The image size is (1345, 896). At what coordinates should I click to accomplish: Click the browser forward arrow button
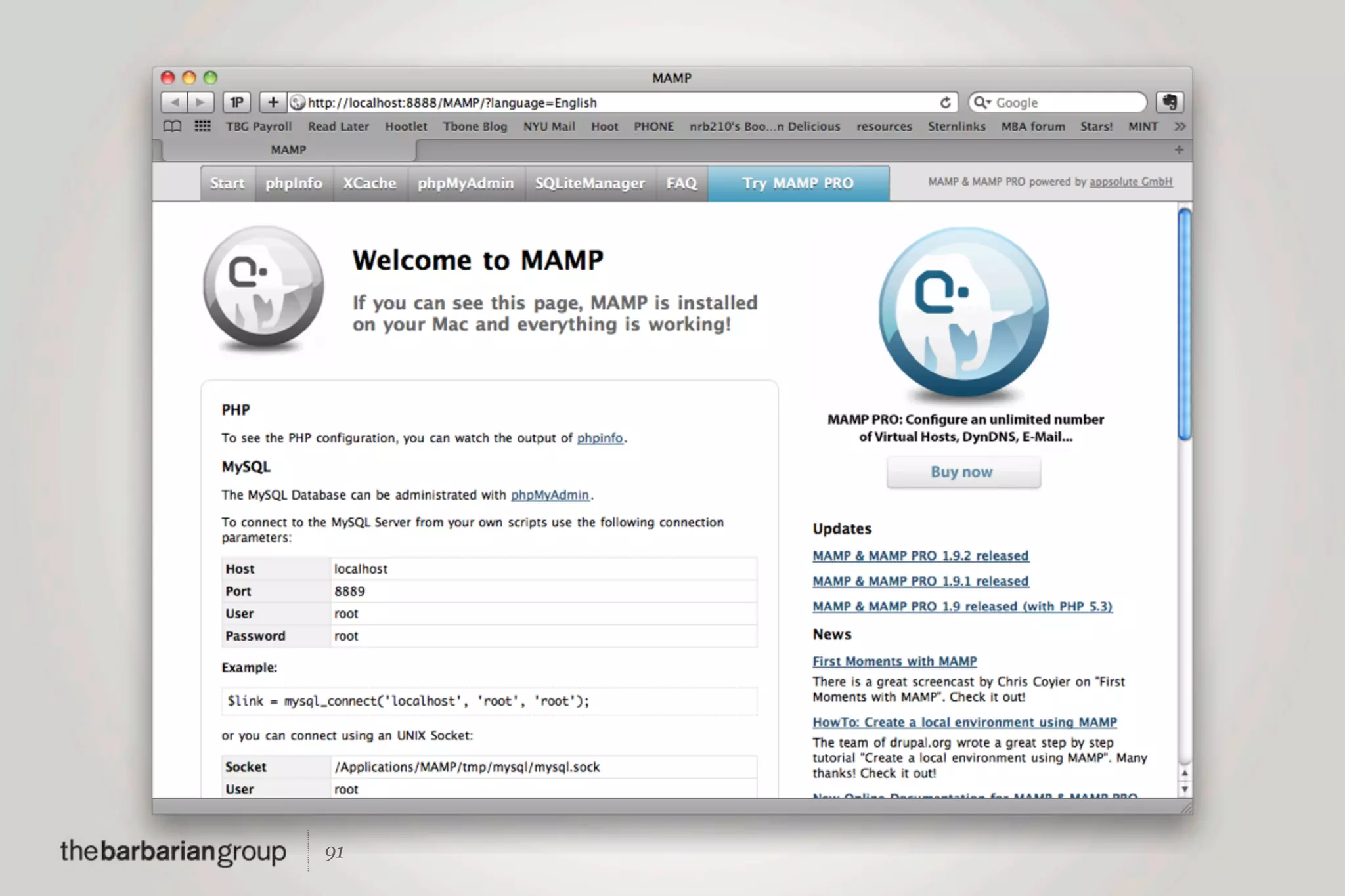point(200,102)
